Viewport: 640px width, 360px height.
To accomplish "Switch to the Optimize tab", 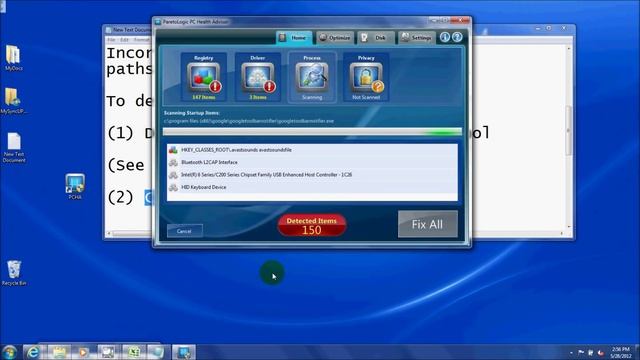I will [335, 38].
